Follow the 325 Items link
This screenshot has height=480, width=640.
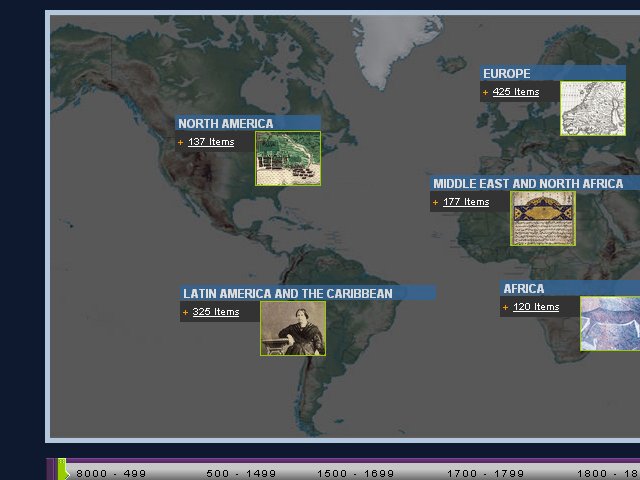(x=216, y=312)
